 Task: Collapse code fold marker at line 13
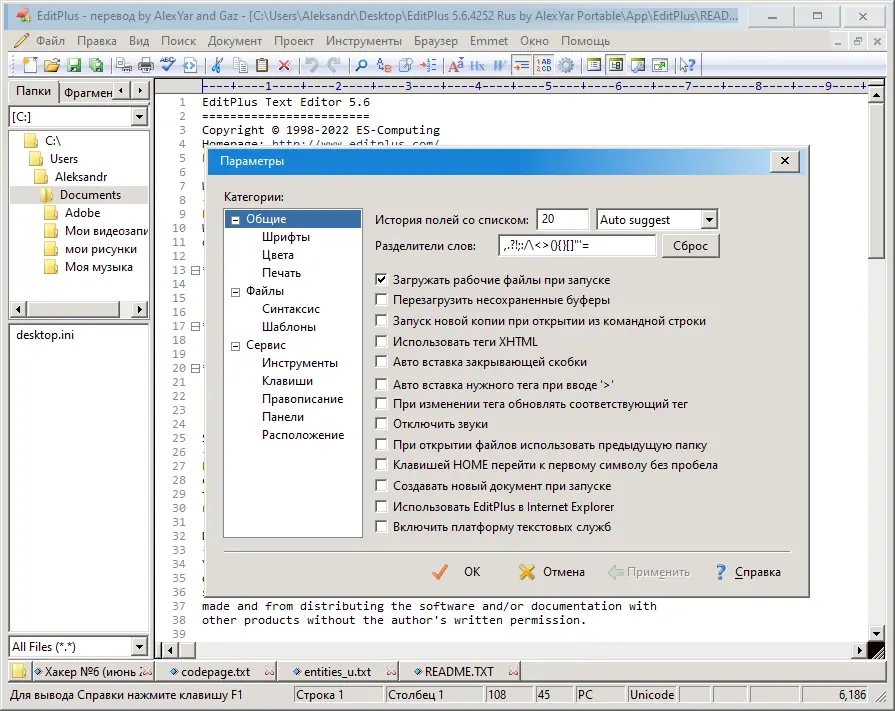point(195,270)
